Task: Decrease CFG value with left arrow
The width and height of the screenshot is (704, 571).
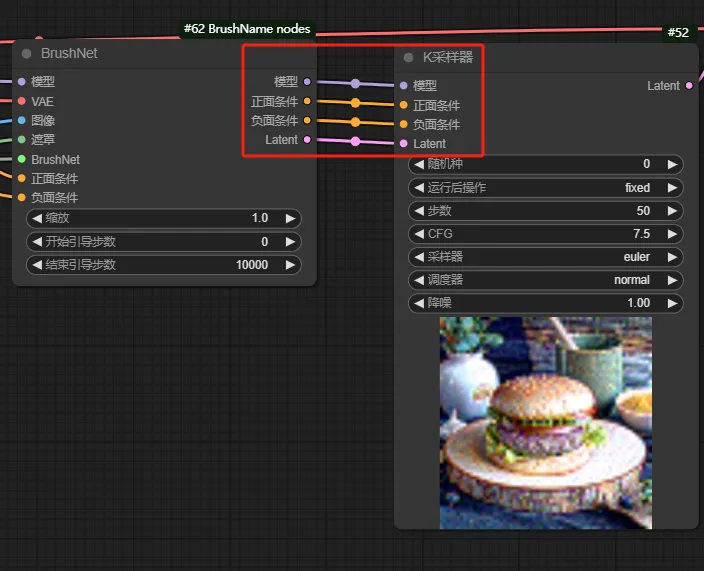Action: click(x=419, y=234)
